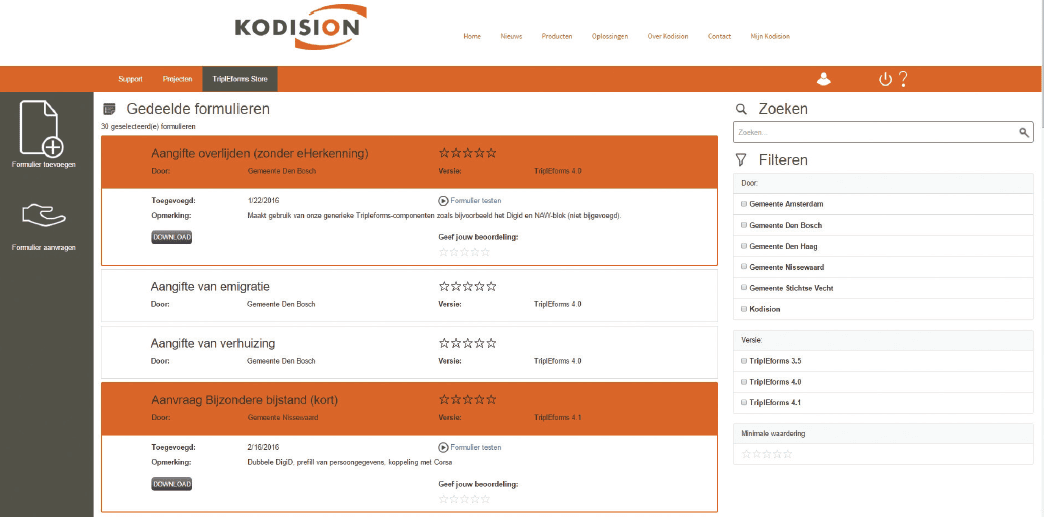The width and height of the screenshot is (1057, 517).
Task: Click play icon for Bijzondere bijstand Formulier testen
Action: [x=443, y=447]
